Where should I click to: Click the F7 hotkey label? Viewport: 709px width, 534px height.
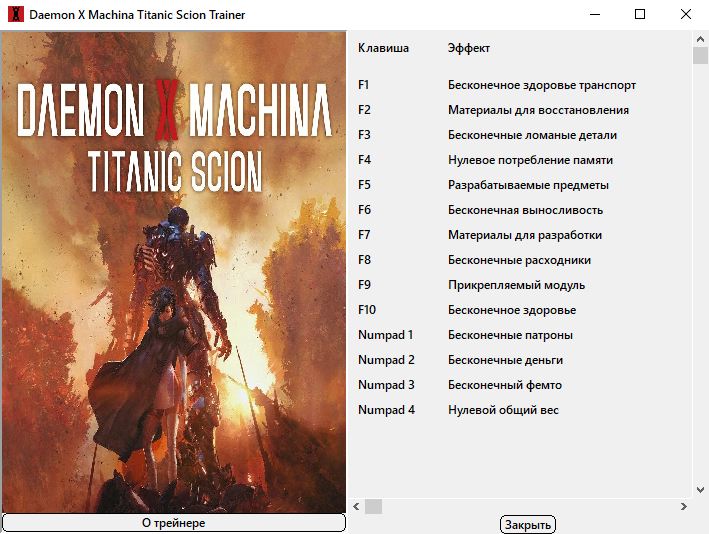coord(364,235)
